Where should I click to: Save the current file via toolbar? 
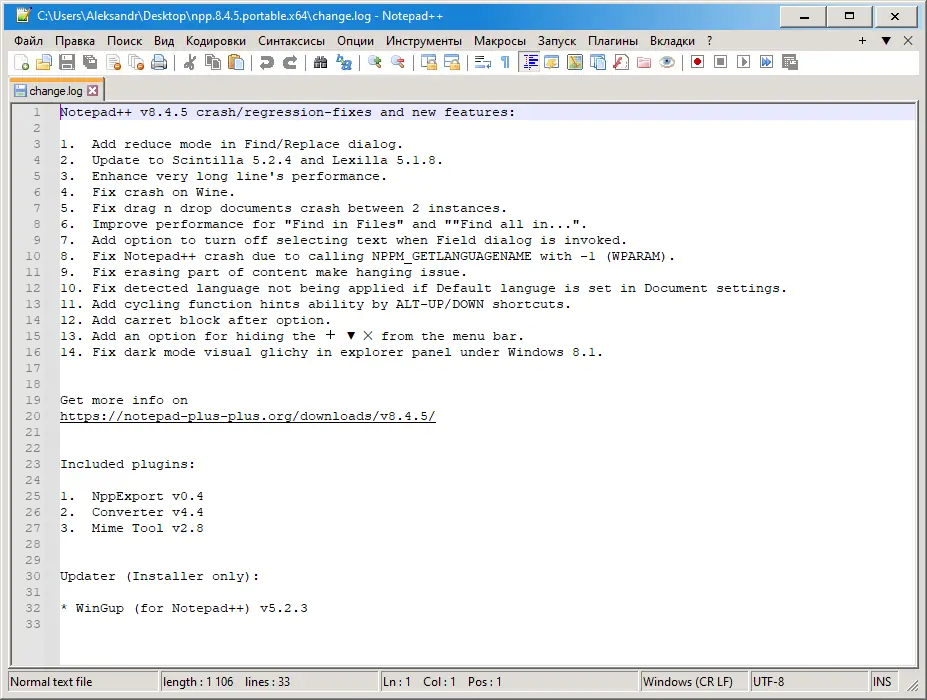click(67, 62)
